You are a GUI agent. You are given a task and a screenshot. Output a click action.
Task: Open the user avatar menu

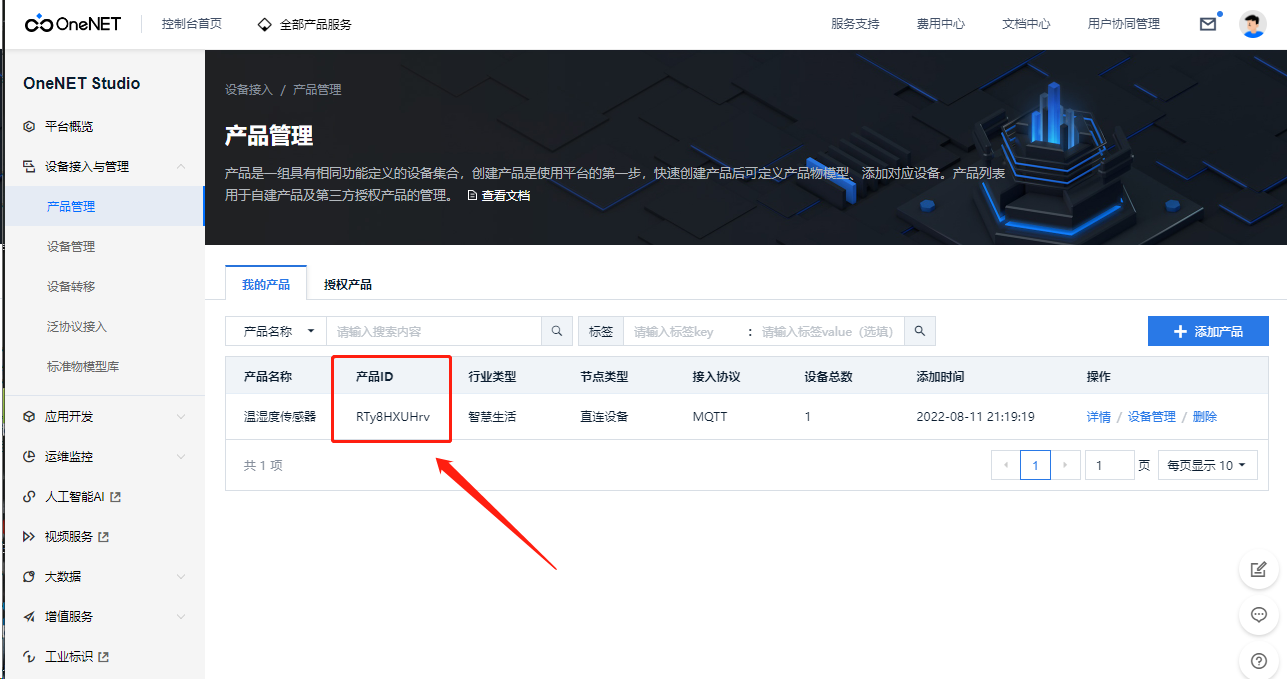tap(1253, 24)
